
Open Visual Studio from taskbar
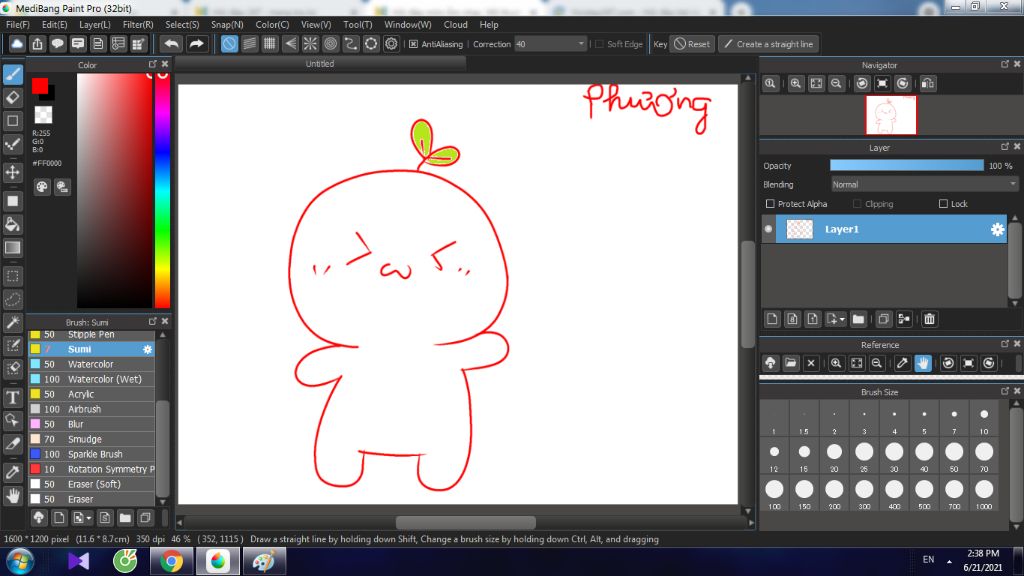78,562
